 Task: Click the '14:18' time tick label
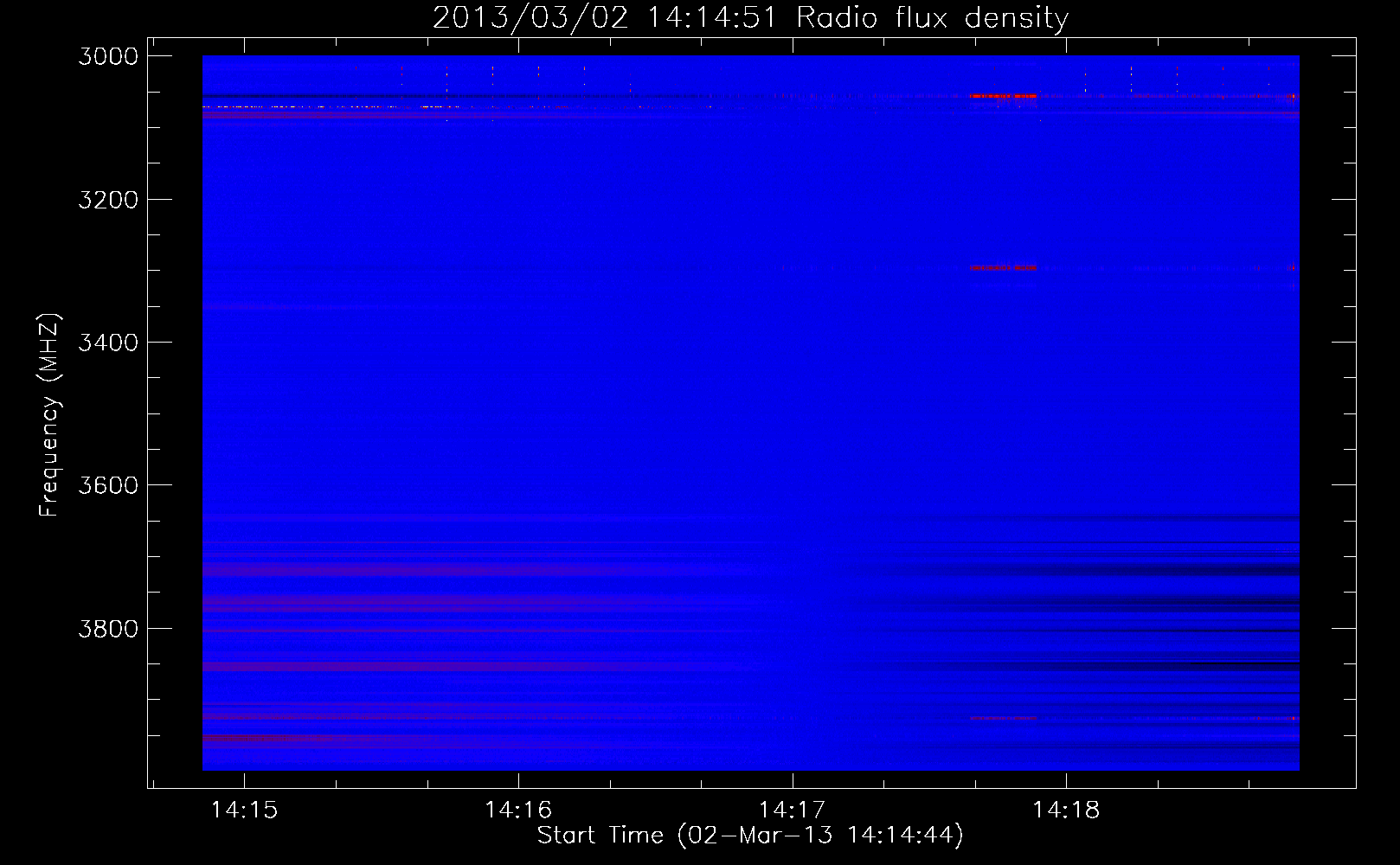(x=1066, y=810)
